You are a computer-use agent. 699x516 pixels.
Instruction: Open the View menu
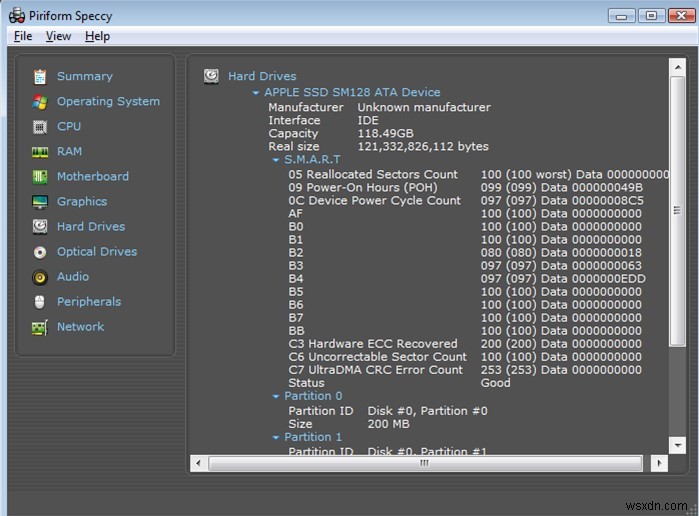coord(59,36)
